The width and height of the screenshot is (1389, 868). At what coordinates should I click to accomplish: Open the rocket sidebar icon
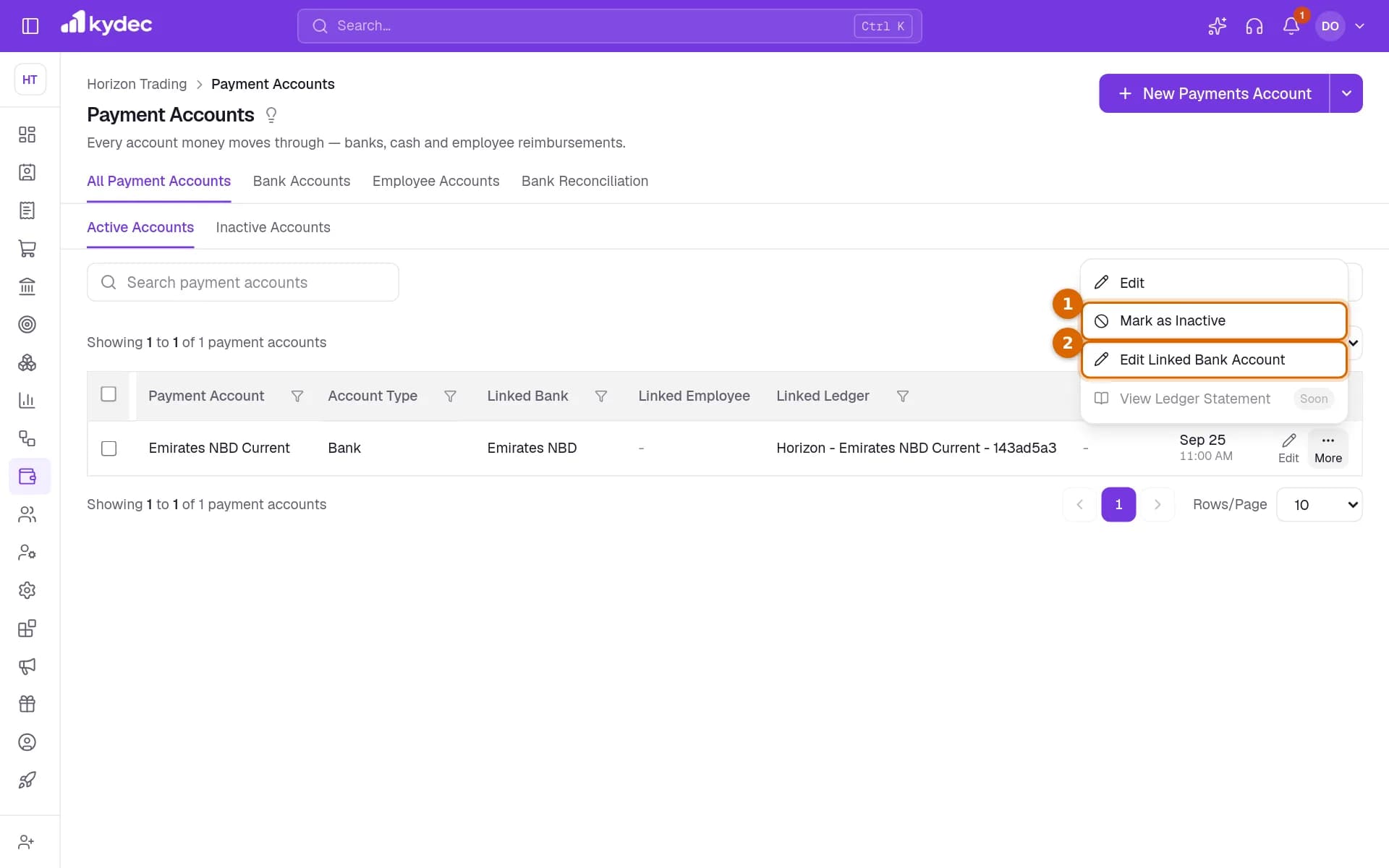(x=27, y=780)
